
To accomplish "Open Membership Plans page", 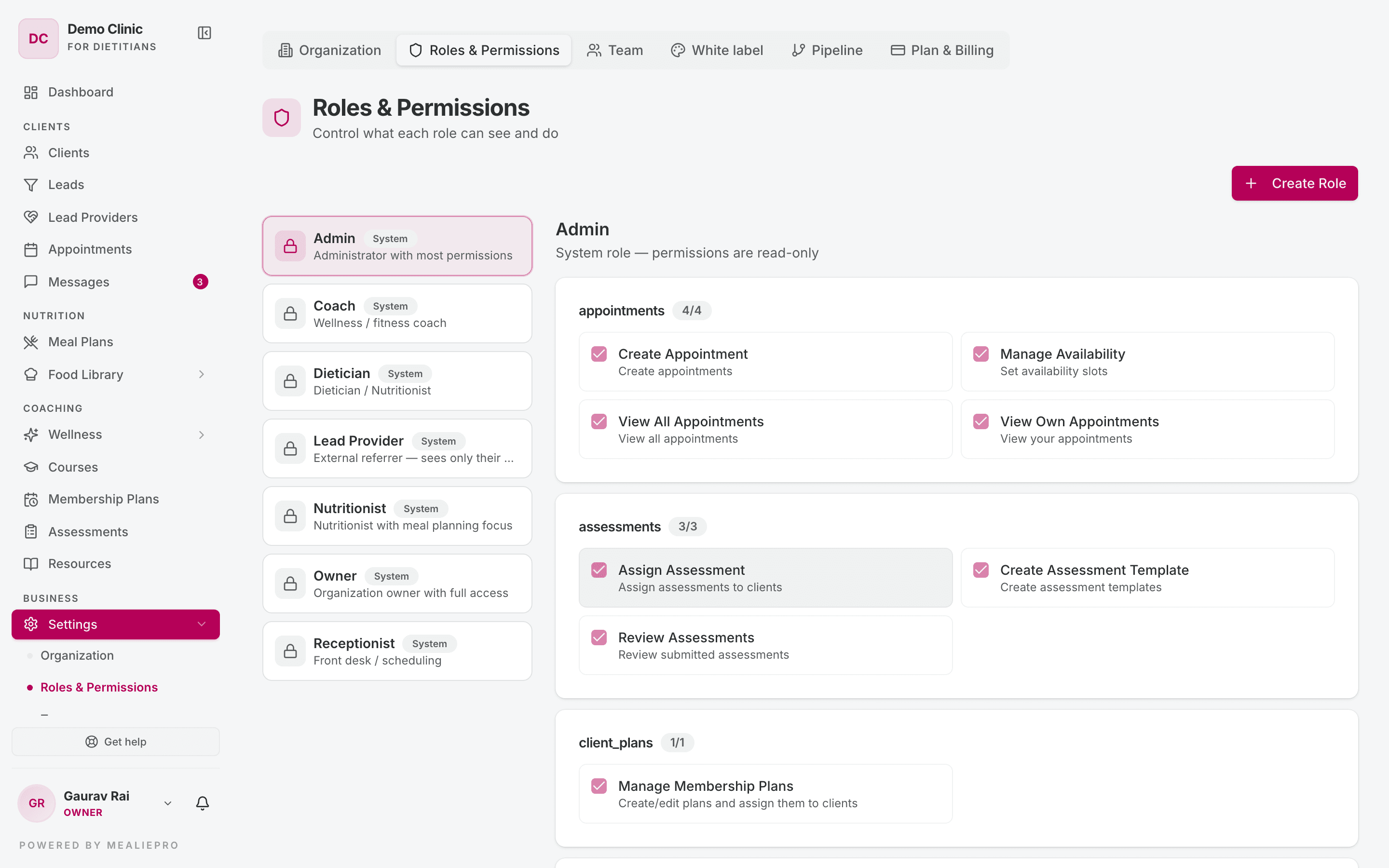I will click(115, 500).
